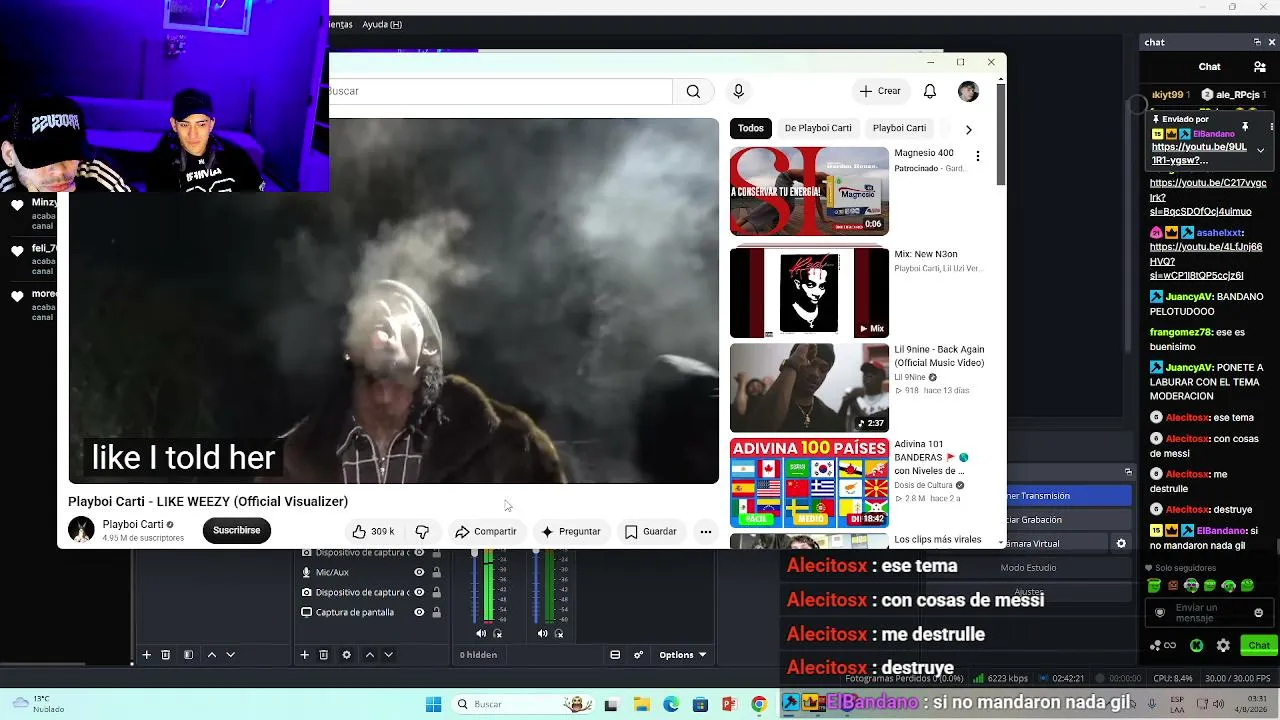Select the De Playboi Carti filter chip

[818, 128]
